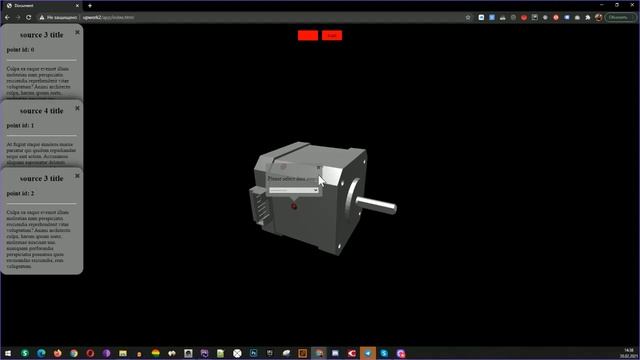This screenshot has width=640, height=360.
Task: Open Opera from the taskbar
Action: click(x=90, y=353)
